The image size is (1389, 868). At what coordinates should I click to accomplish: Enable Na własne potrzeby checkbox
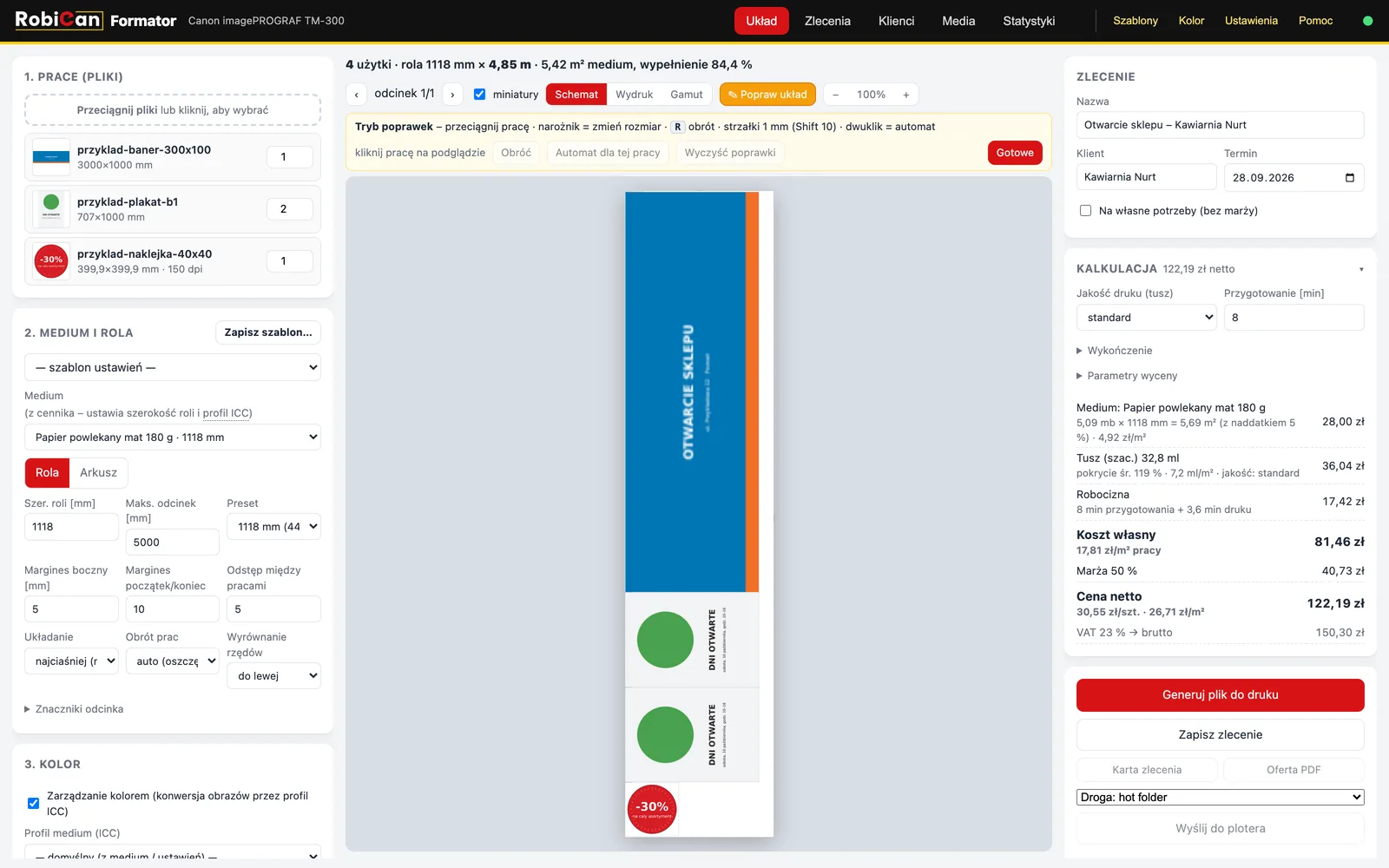pyautogui.click(x=1085, y=211)
